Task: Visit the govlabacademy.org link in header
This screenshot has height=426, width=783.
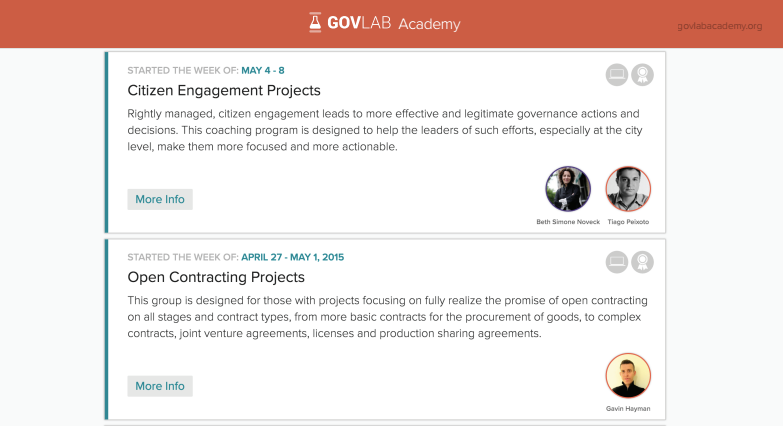Action: (720, 26)
